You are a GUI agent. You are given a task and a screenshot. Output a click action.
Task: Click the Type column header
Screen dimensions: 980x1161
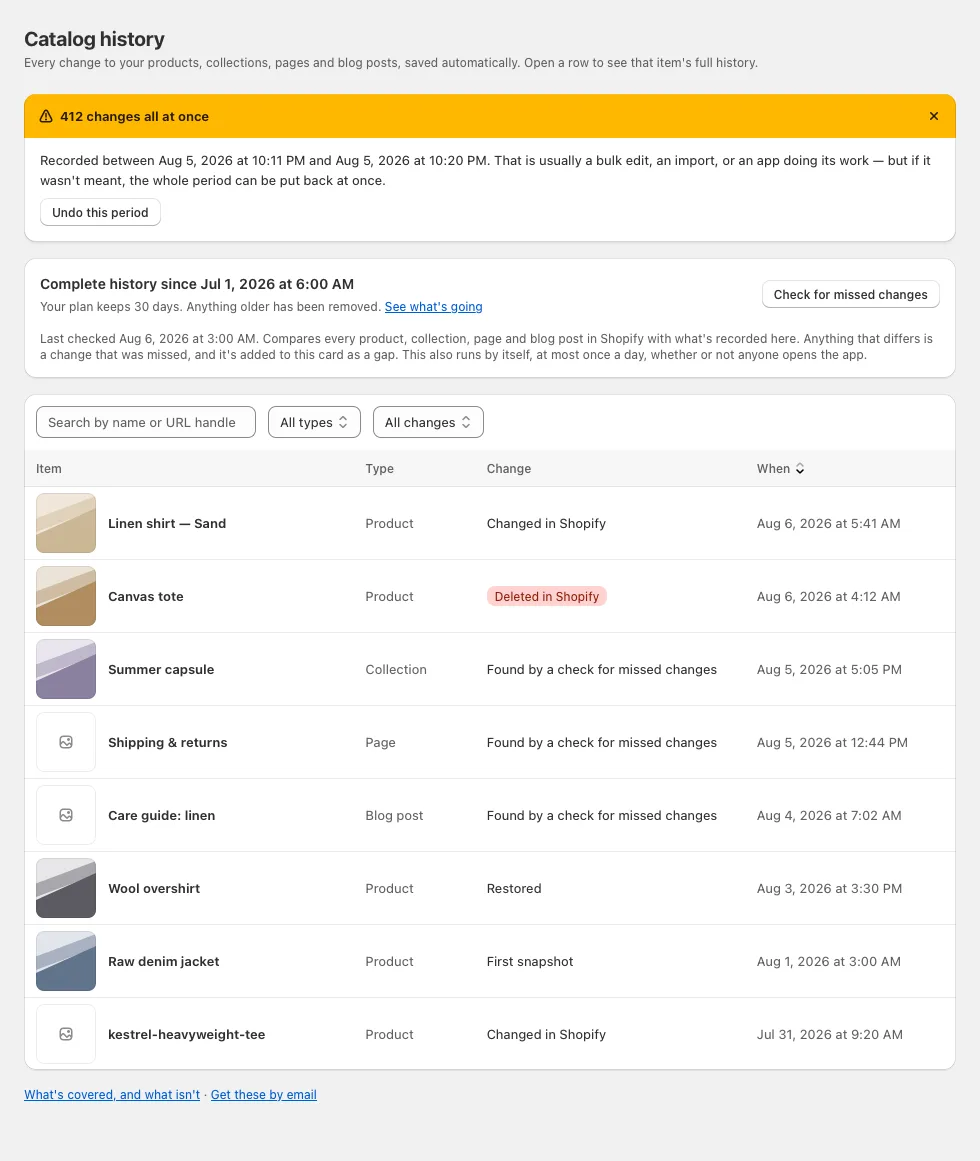[380, 469]
